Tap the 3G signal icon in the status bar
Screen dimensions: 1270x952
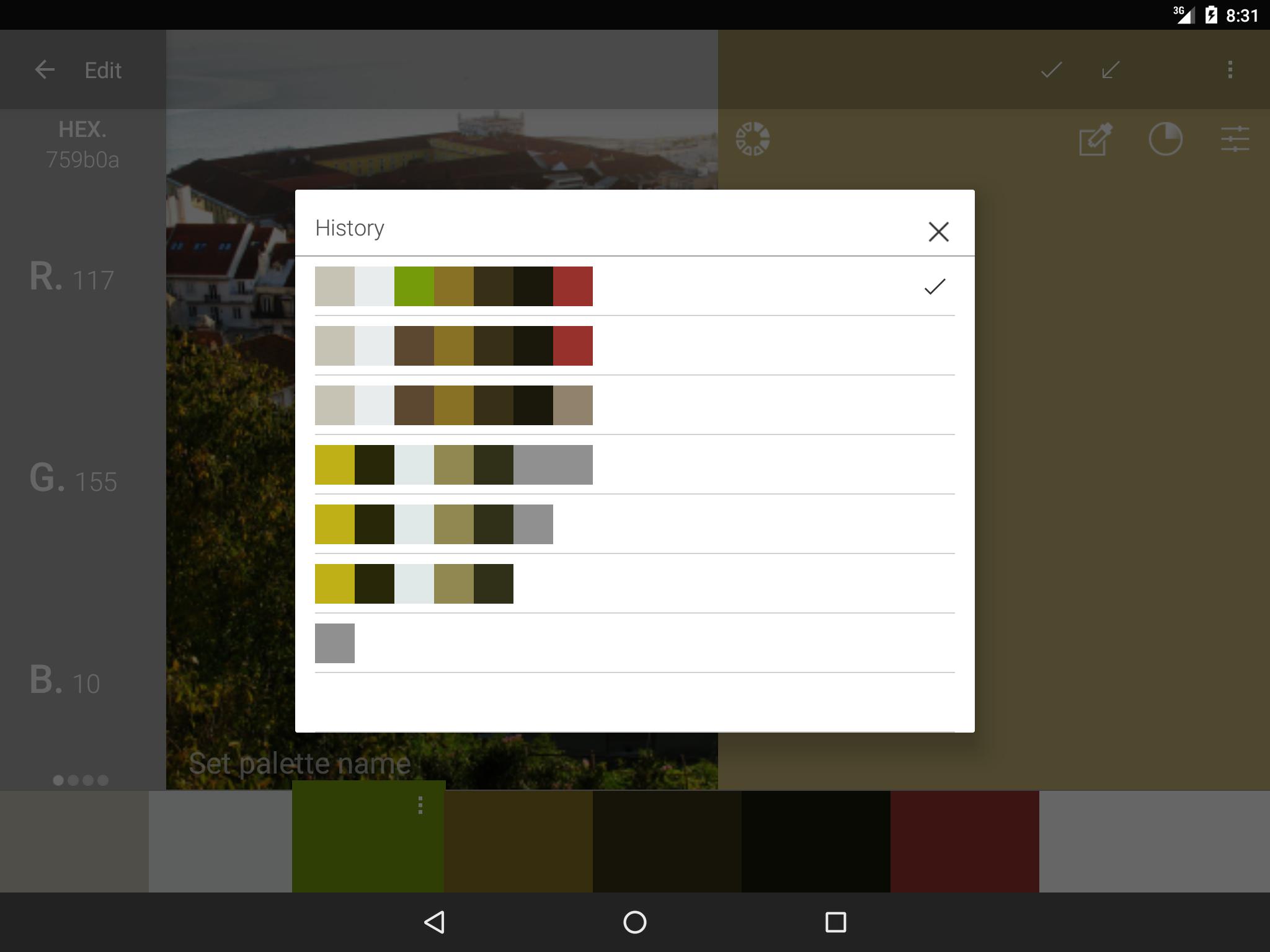tap(1184, 15)
